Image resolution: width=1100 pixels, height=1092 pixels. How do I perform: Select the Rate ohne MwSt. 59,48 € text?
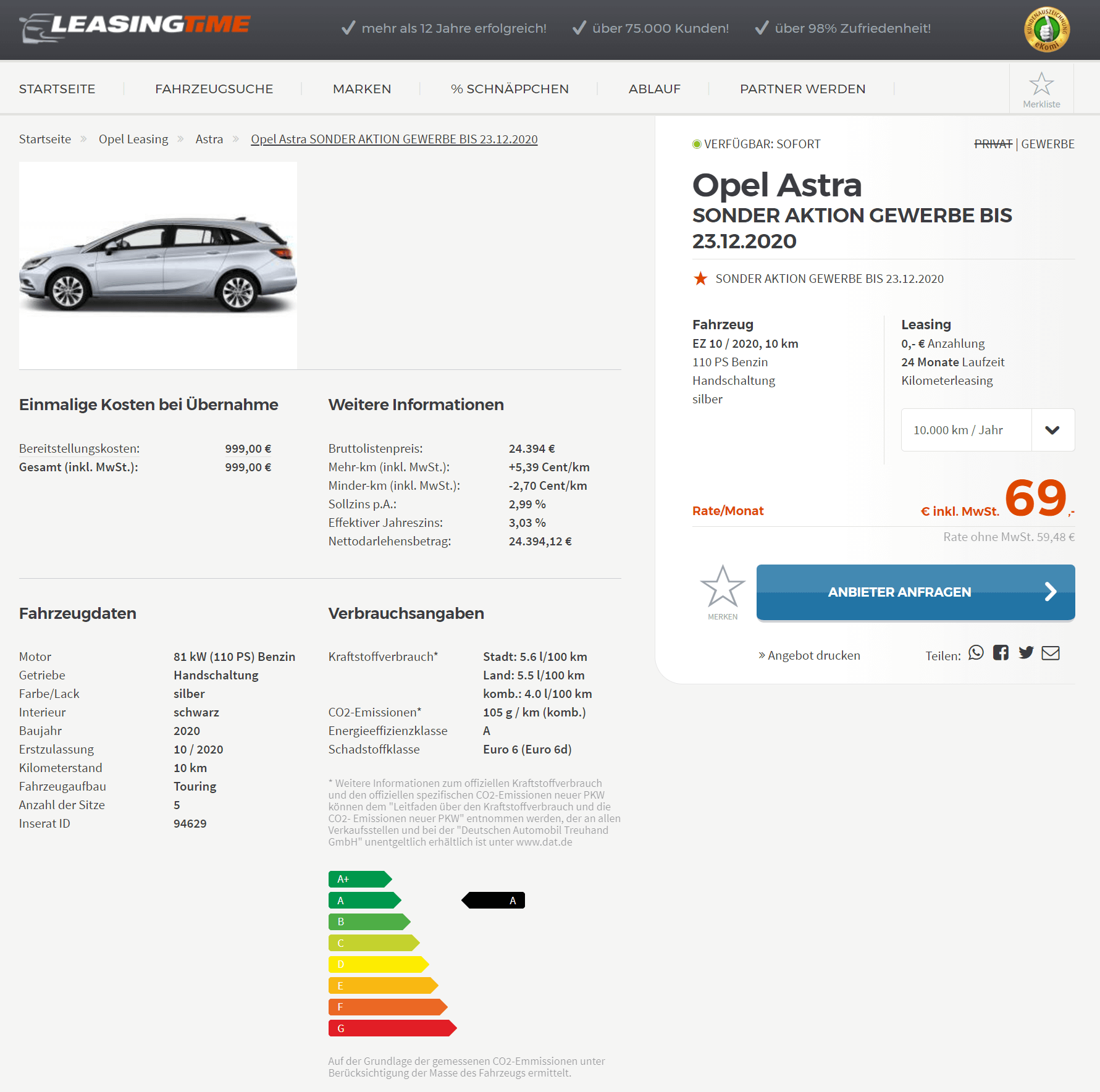[x=1009, y=537]
